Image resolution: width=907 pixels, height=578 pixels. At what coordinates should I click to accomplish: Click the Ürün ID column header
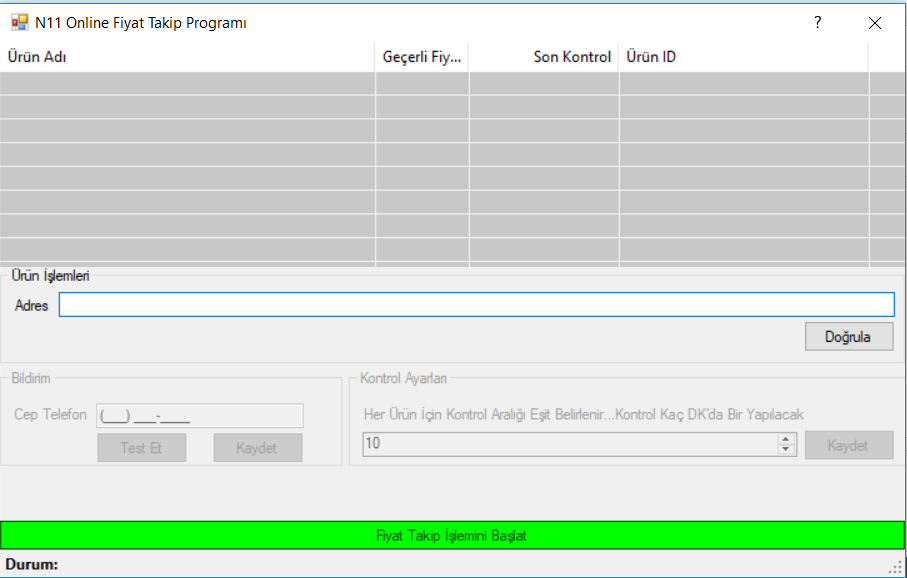click(744, 57)
